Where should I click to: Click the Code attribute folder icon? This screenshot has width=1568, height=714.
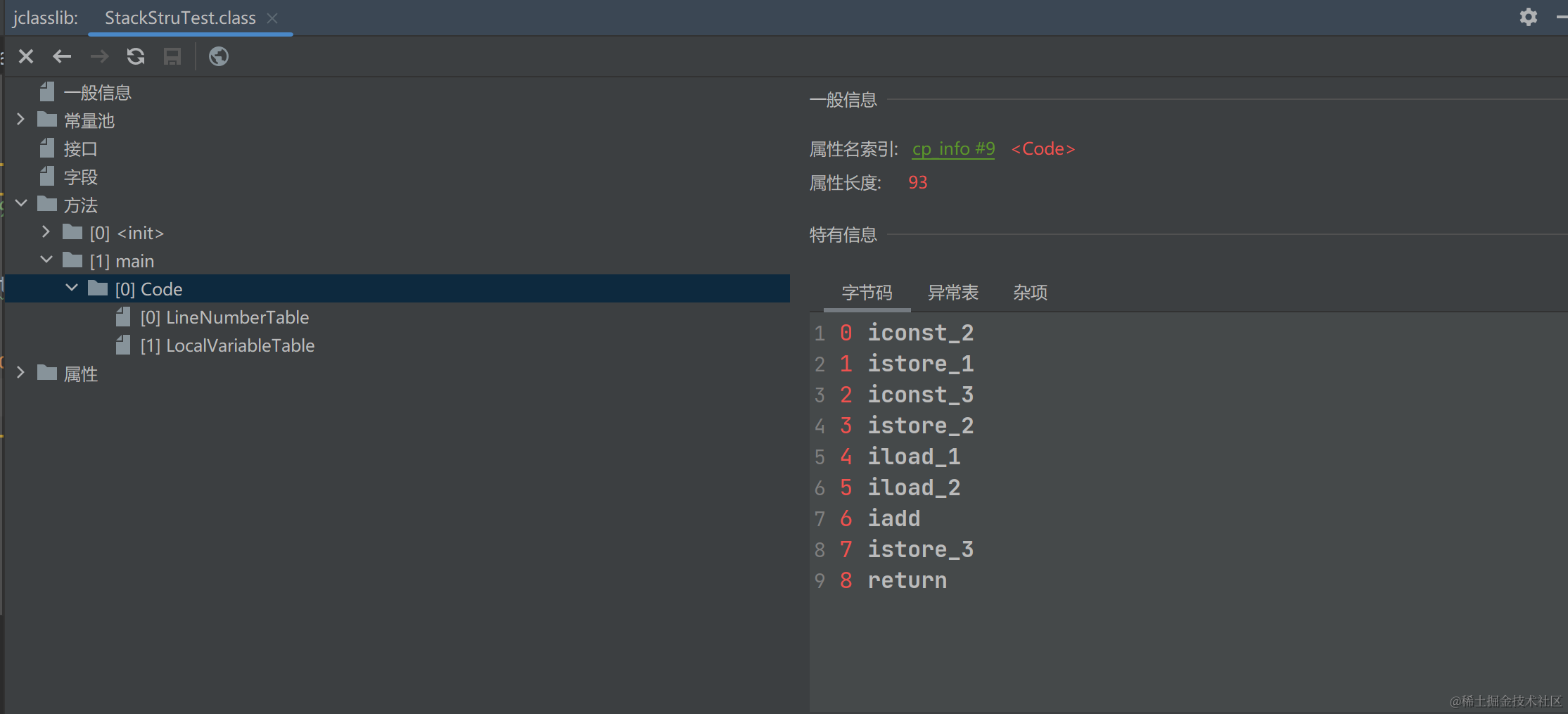(x=98, y=288)
